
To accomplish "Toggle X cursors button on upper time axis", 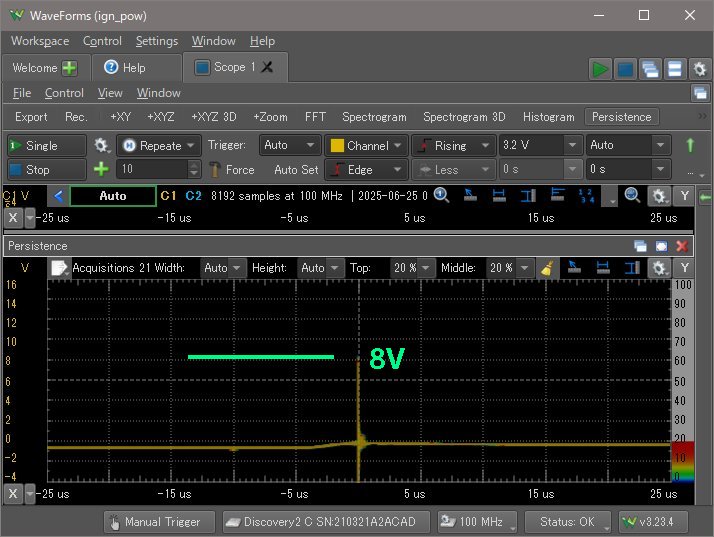I will [x=13, y=218].
